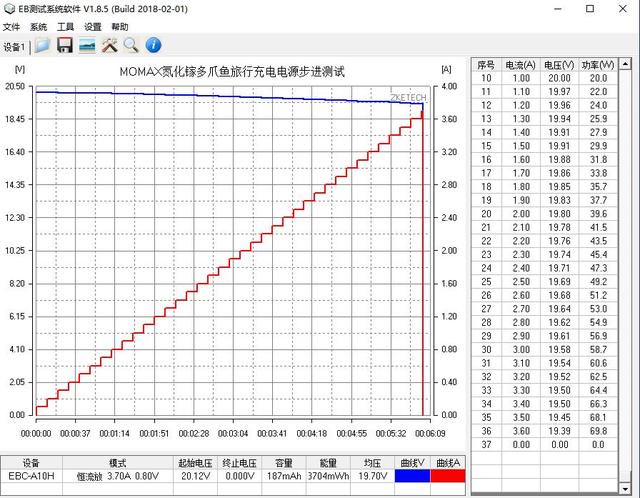Click the 恒流放 3.70A 0.80V mode cell
Screen dimensions: 640x498
point(118,476)
